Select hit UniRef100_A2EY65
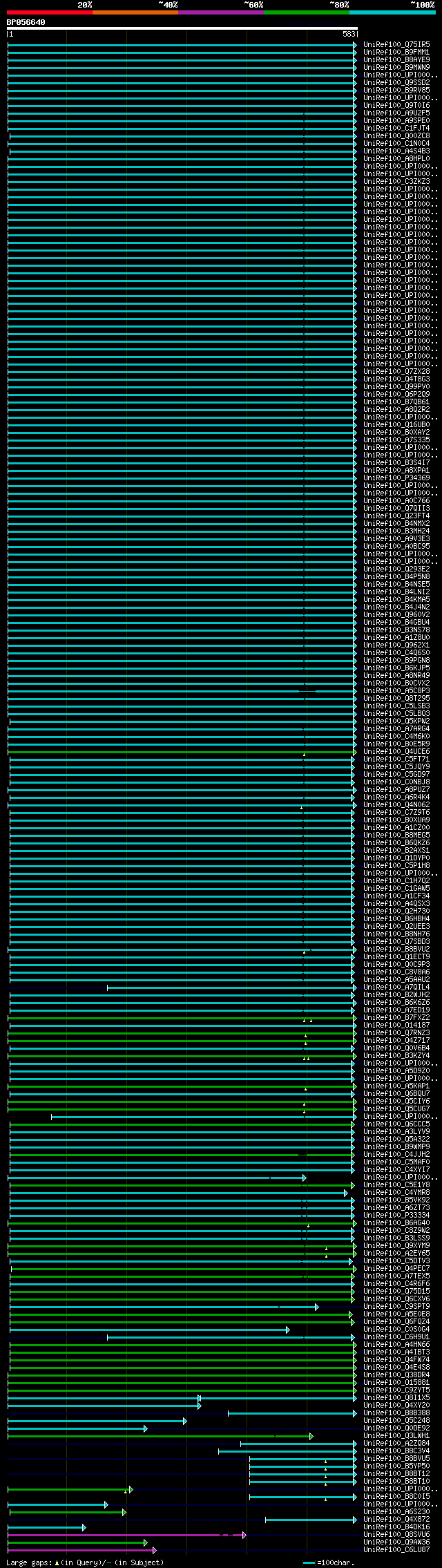 [396, 1253]
